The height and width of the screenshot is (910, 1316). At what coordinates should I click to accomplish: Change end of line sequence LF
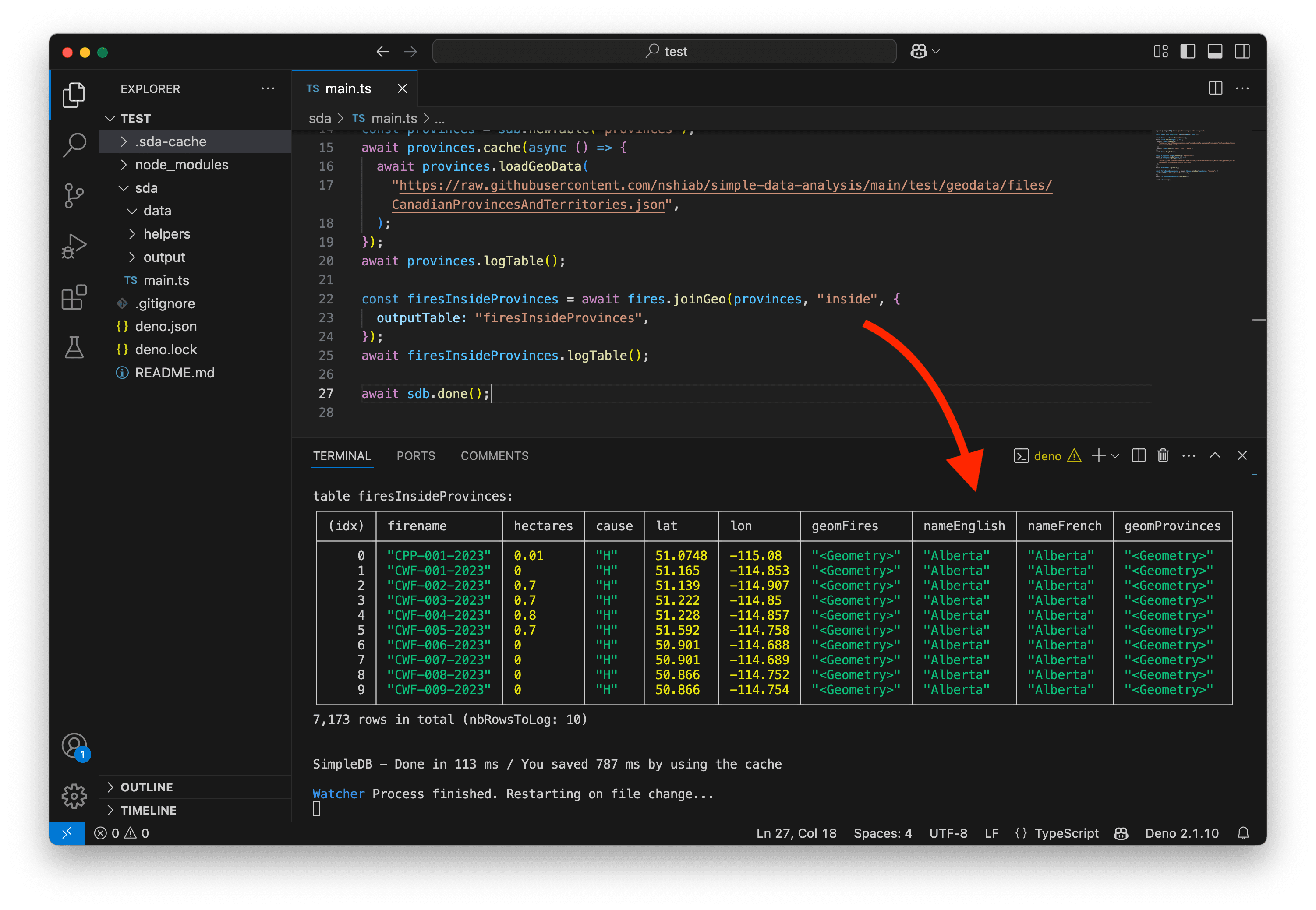coord(991,834)
